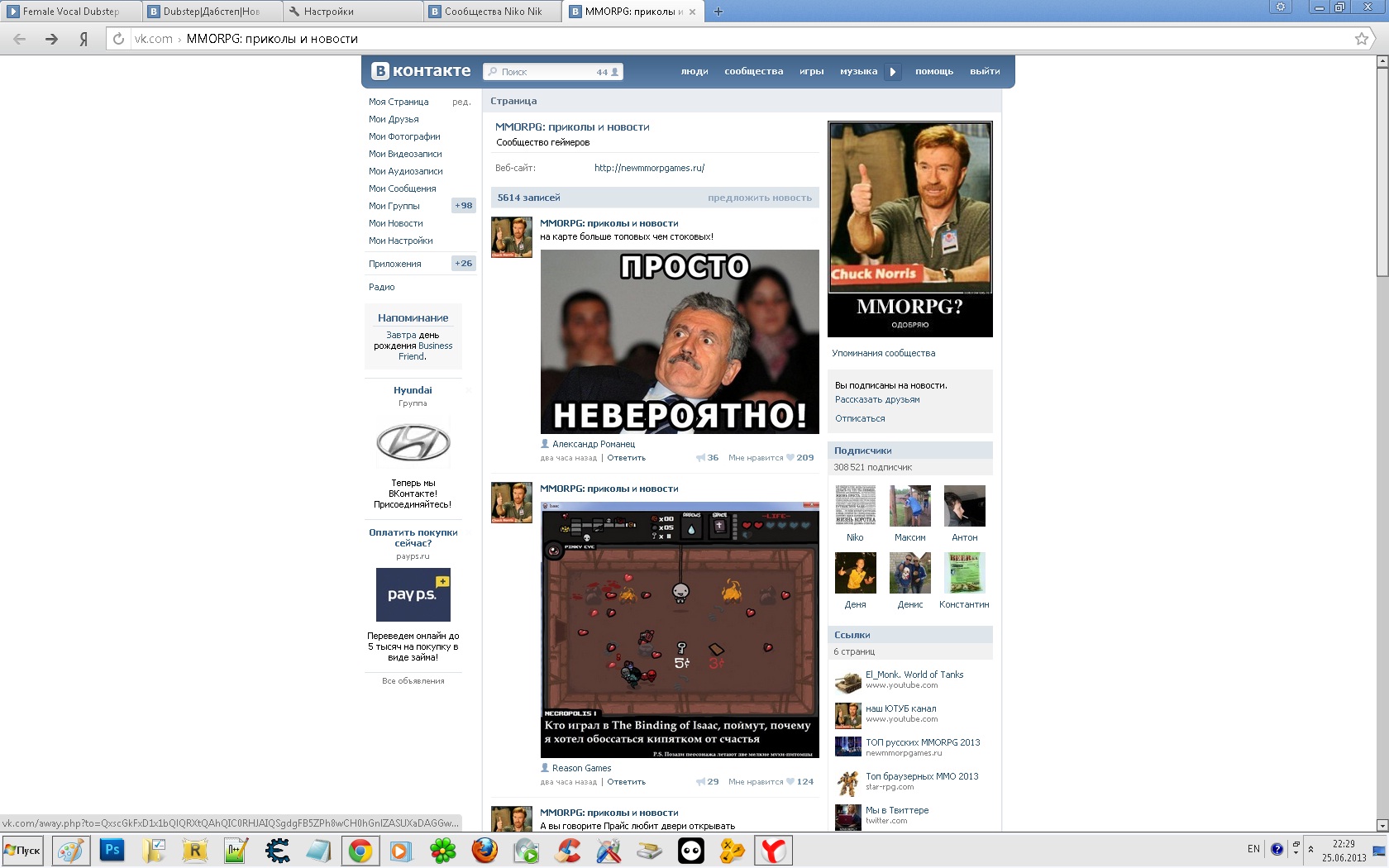Click the vertical scrollbar down arrow
The width and height of the screenshot is (1389, 868).
point(1382,825)
